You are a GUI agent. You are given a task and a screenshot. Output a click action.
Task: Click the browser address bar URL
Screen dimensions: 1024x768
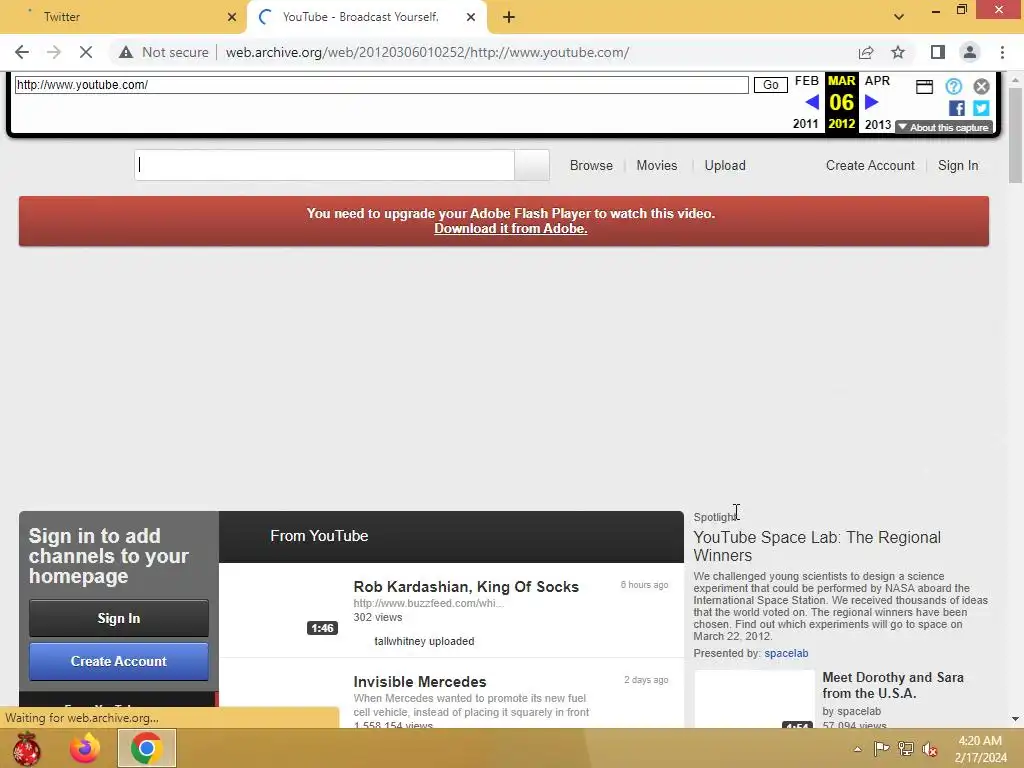[x=427, y=52]
